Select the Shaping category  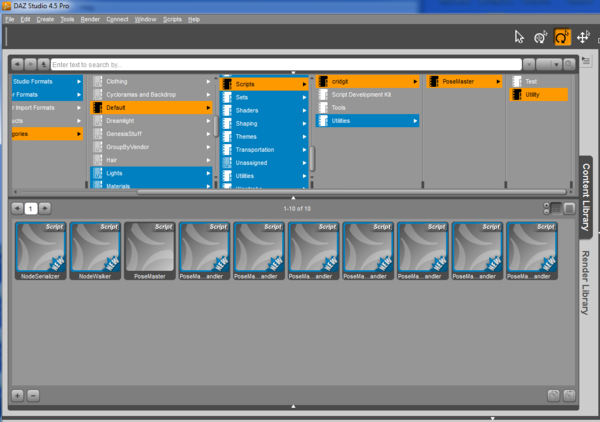click(264, 124)
